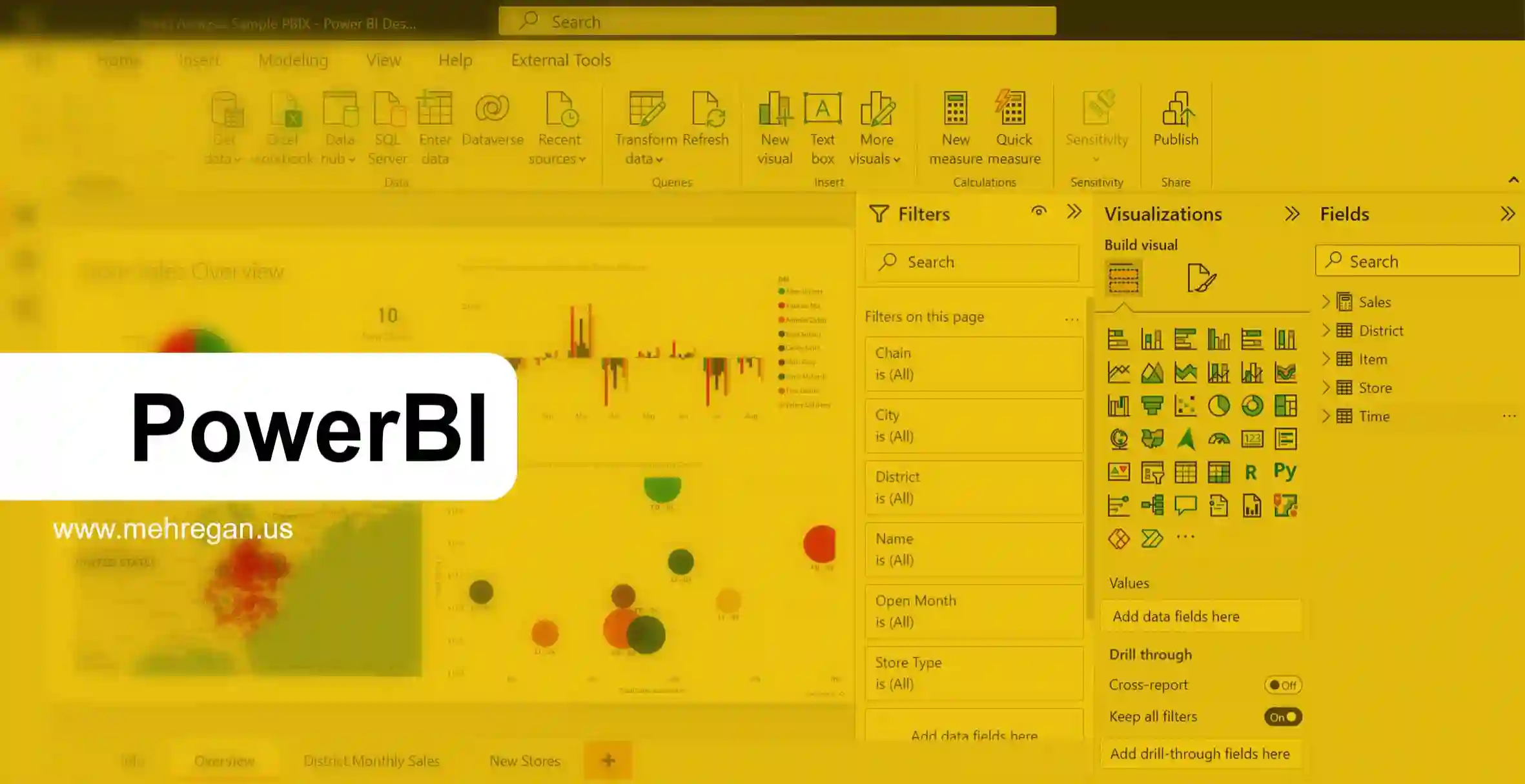The image size is (1525, 784).
Task: Toggle Cross-report drill through off
Action: 1281,685
